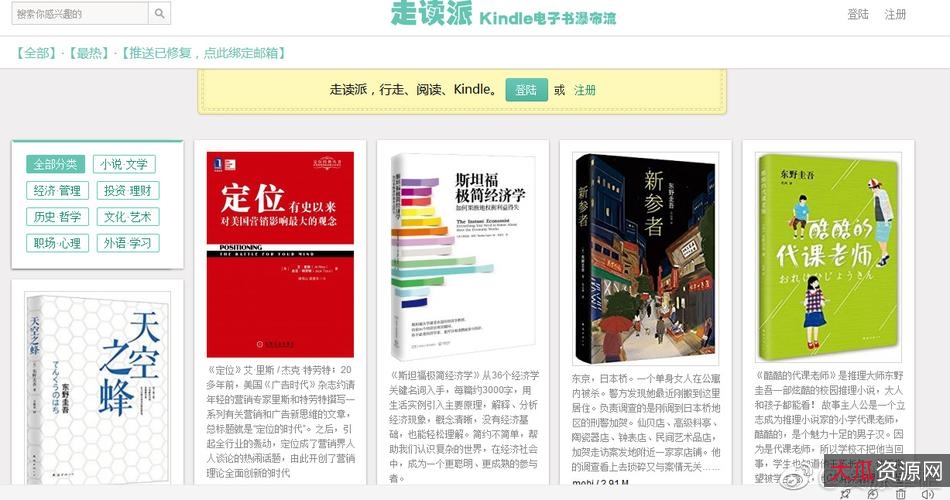This screenshot has width=950, height=500.
Task: Click the 《斯坦福极简经济学》 description text
Action: pos(463,427)
